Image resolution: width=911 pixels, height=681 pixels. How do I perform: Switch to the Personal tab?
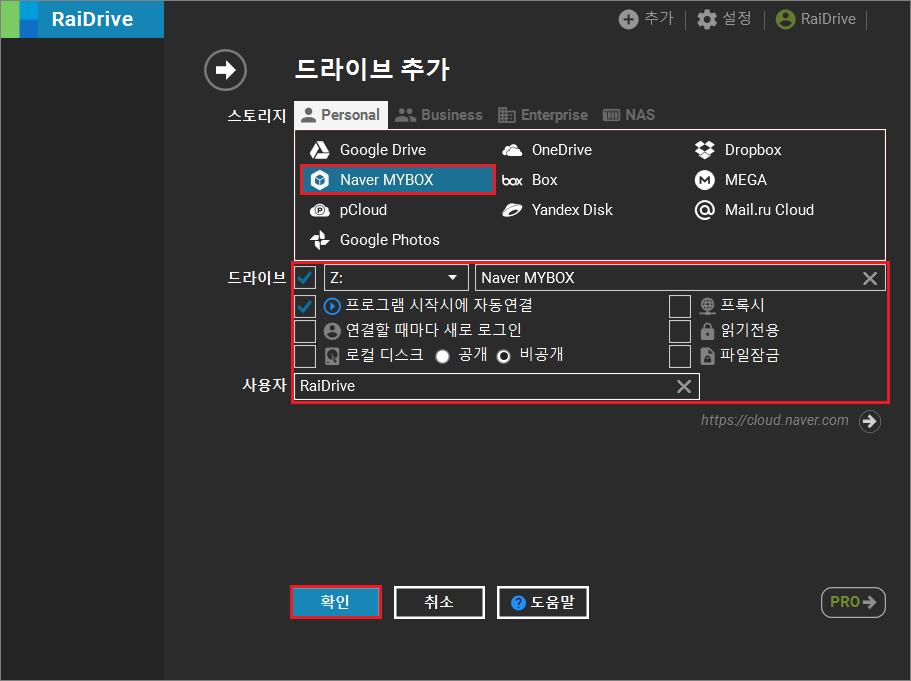tap(341, 115)
